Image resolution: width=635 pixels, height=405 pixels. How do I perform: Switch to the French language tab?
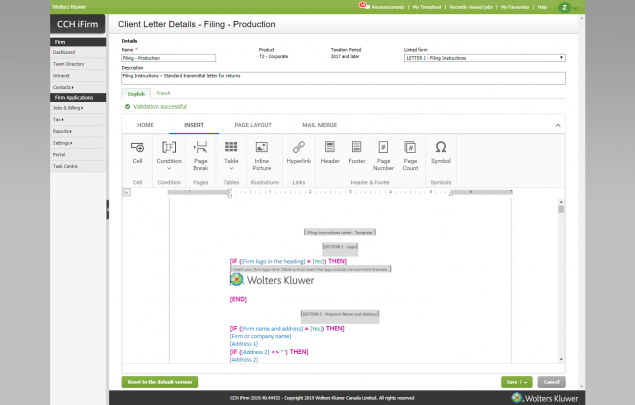click(163, 92)
